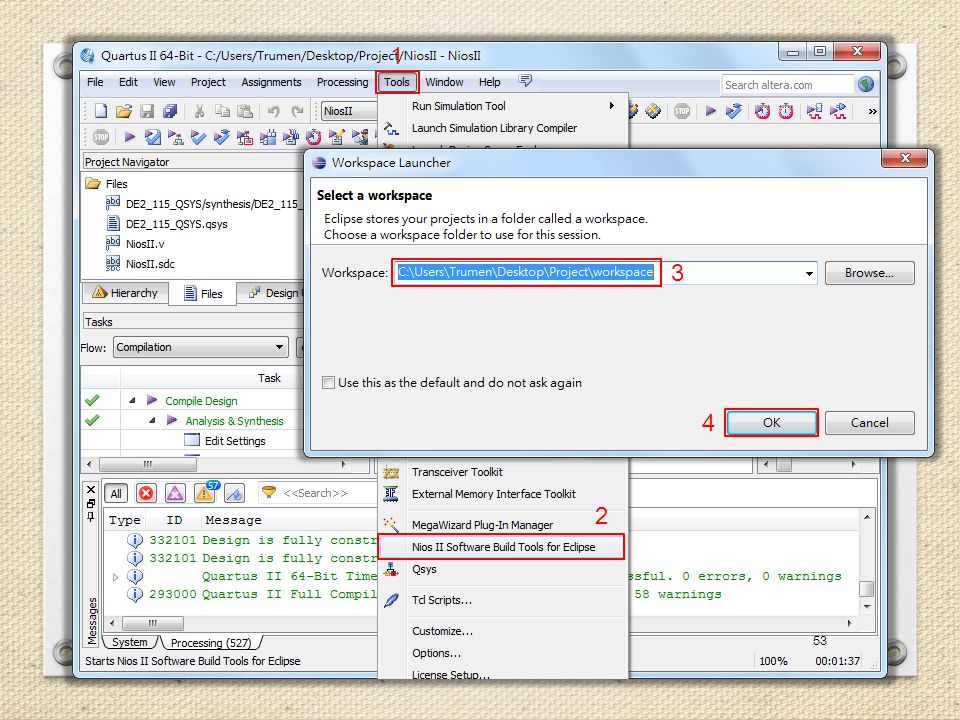Click Cancel in Workspace Launcher
The image size is (960, 720).
click(x=869, y=422)
